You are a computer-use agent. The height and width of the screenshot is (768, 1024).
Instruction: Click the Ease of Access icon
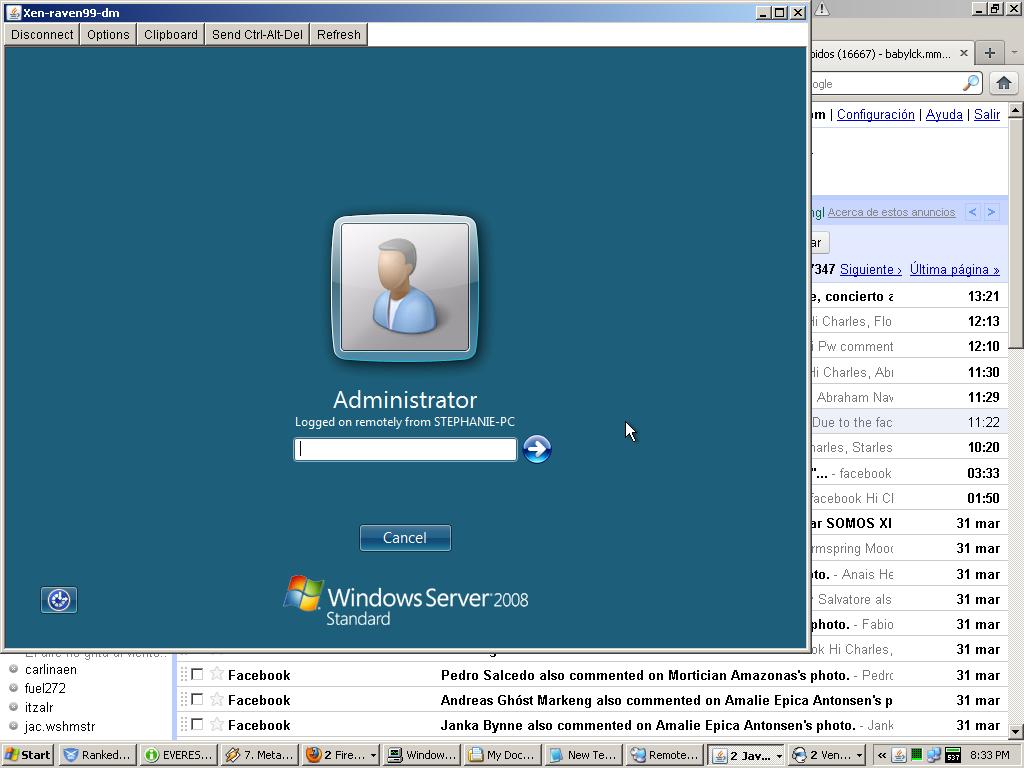click(59, 600)
